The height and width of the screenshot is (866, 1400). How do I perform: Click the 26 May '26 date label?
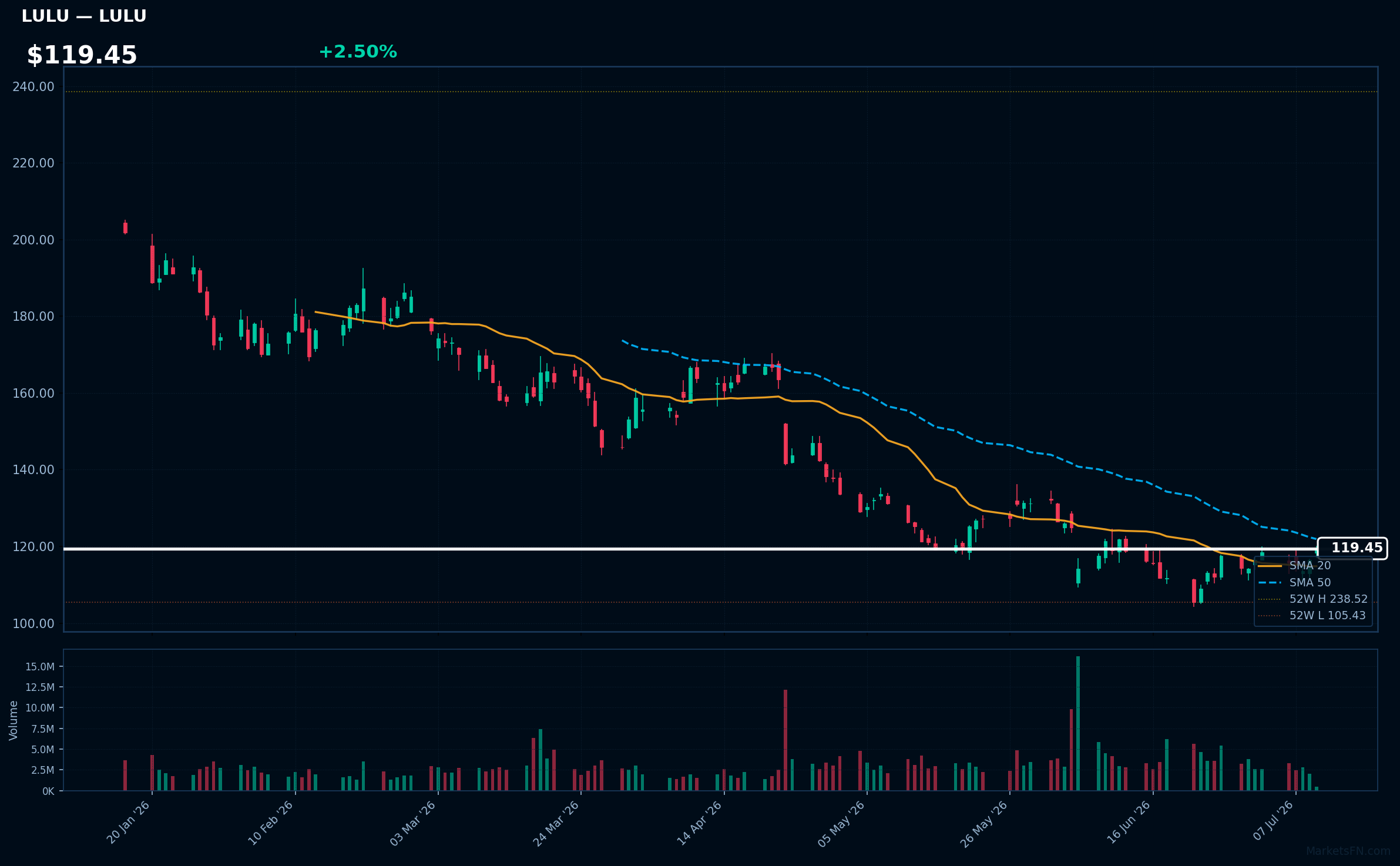pyautogui.click(x=984, y=824)
